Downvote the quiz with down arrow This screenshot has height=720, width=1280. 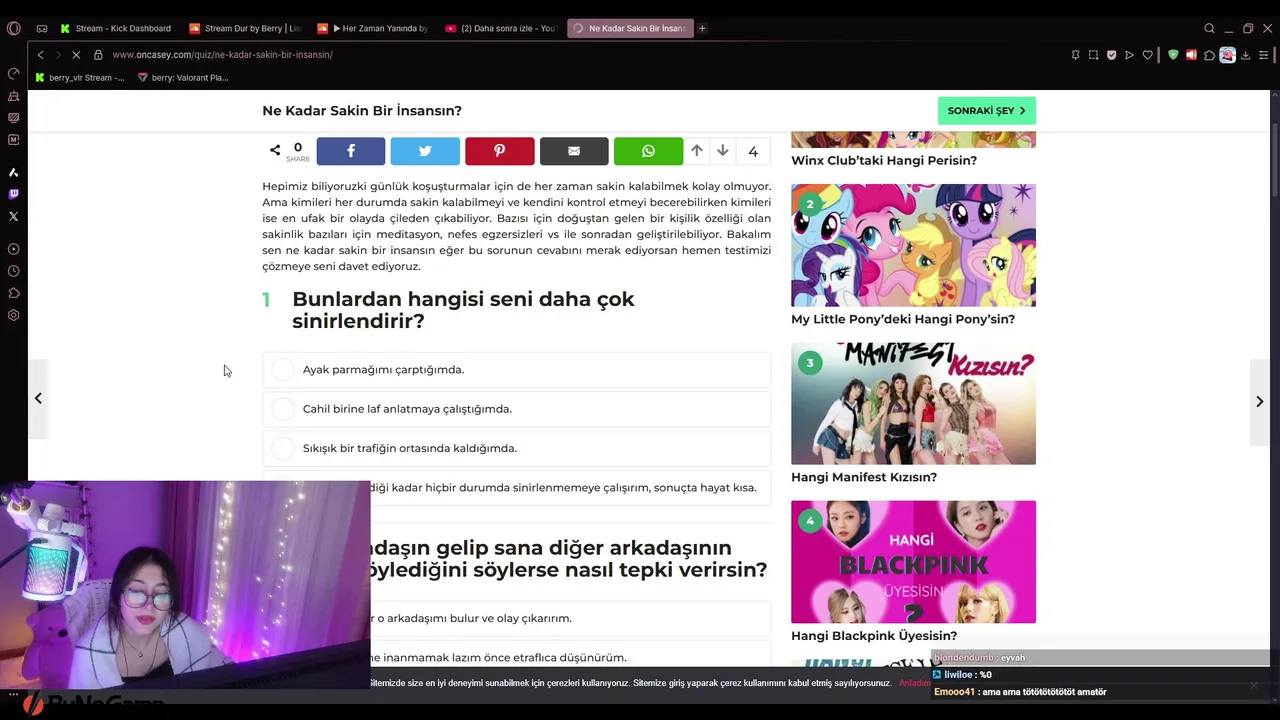pos(722,151)
